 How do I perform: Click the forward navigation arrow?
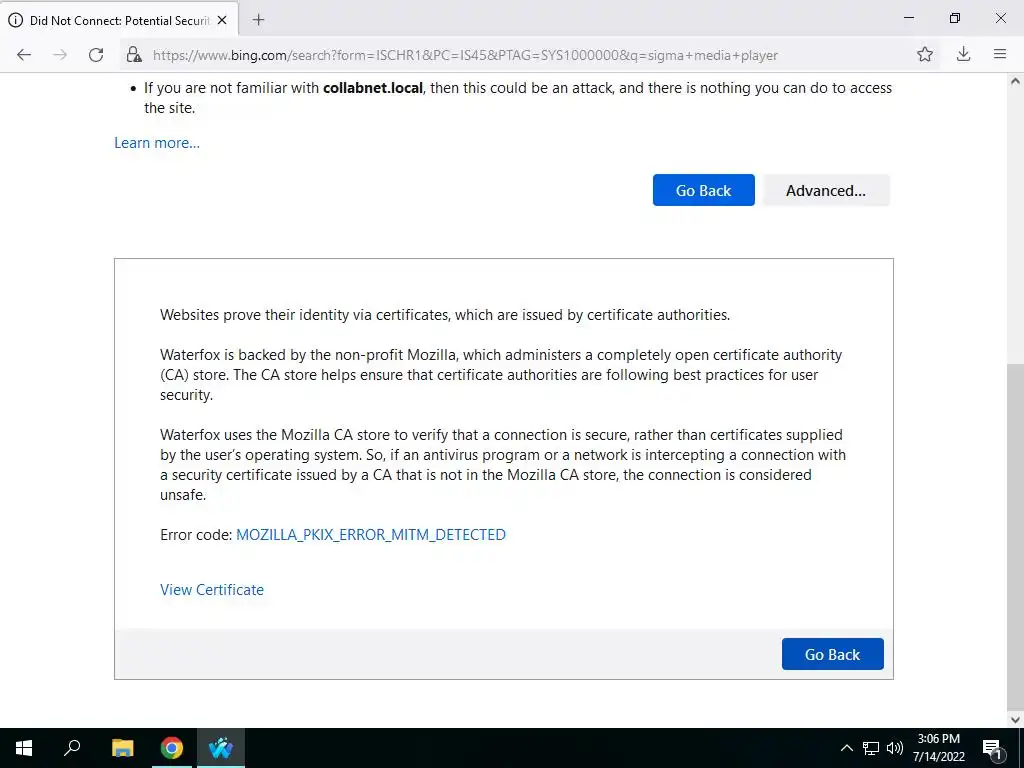coord(60,55)
